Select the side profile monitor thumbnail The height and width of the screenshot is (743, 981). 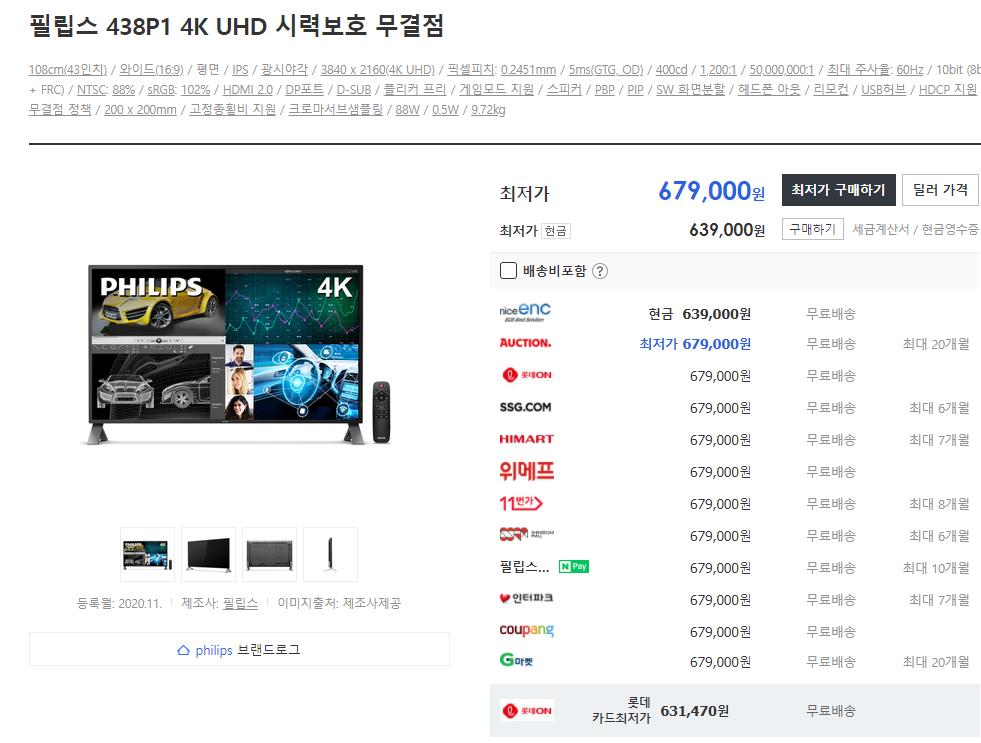point(330,554)
